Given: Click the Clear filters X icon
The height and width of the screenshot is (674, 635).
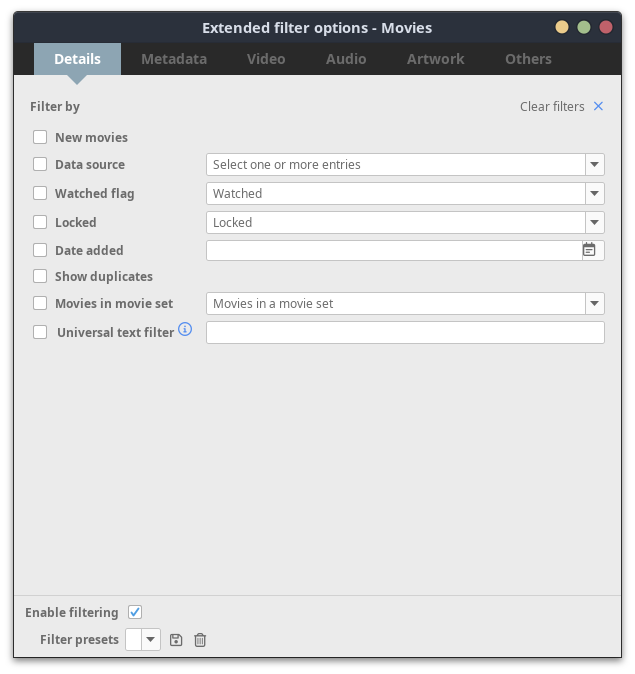Looking at the screenshot, I should (598, 106).
